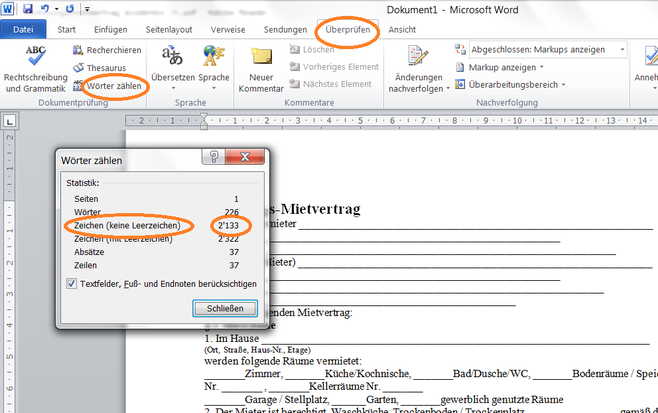This screenshot has width=658, height=413.
Task: Switch to the Sendungen ribbon tab
Action: coord(285,29)
